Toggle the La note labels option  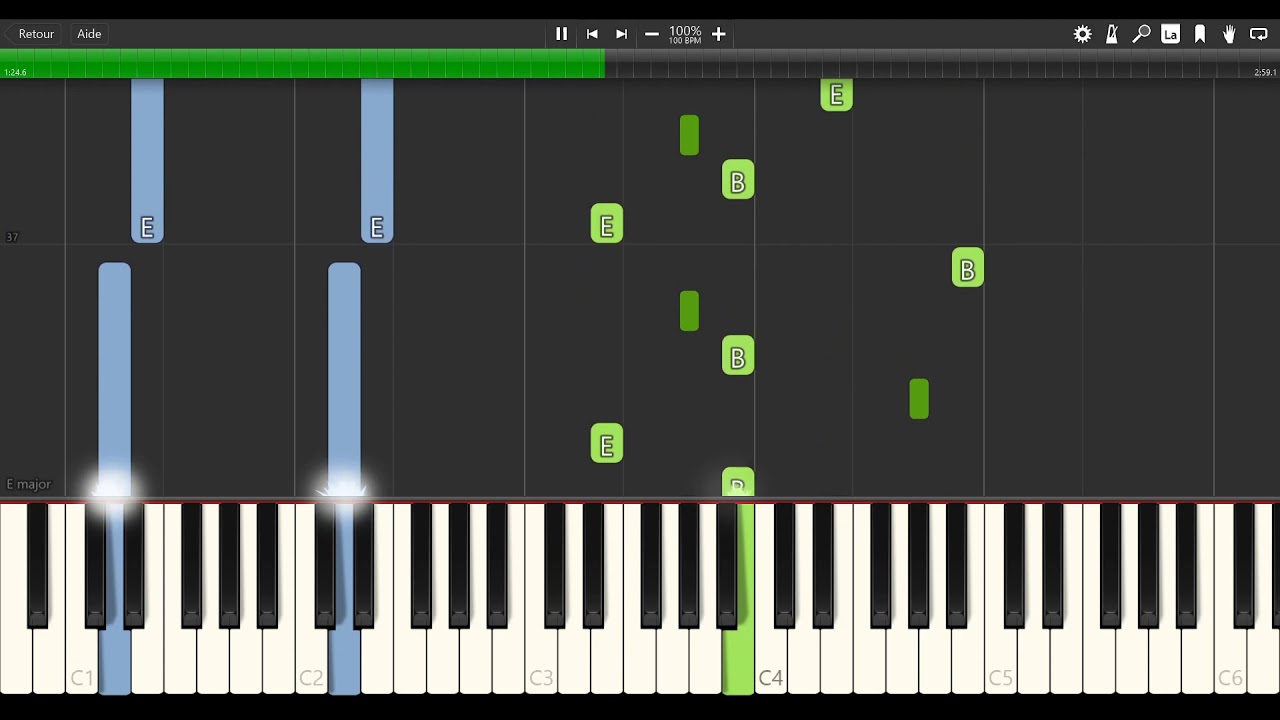(1170, 34)
